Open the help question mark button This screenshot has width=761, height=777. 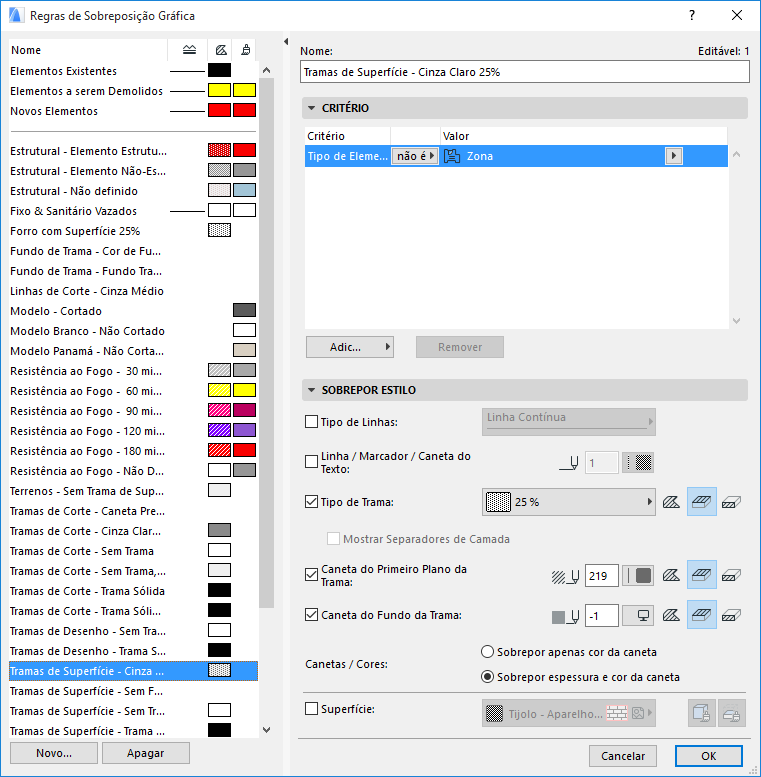tap(692, 15)
